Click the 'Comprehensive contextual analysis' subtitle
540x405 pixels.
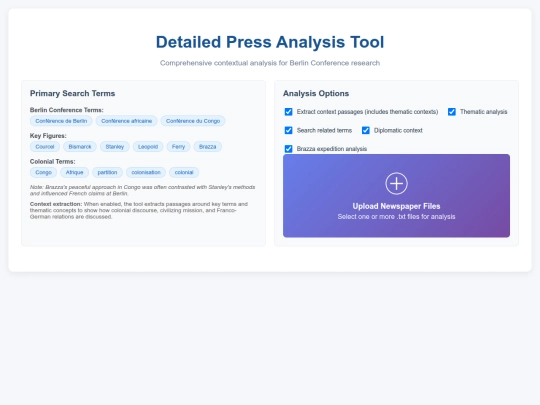coord(270,63)
